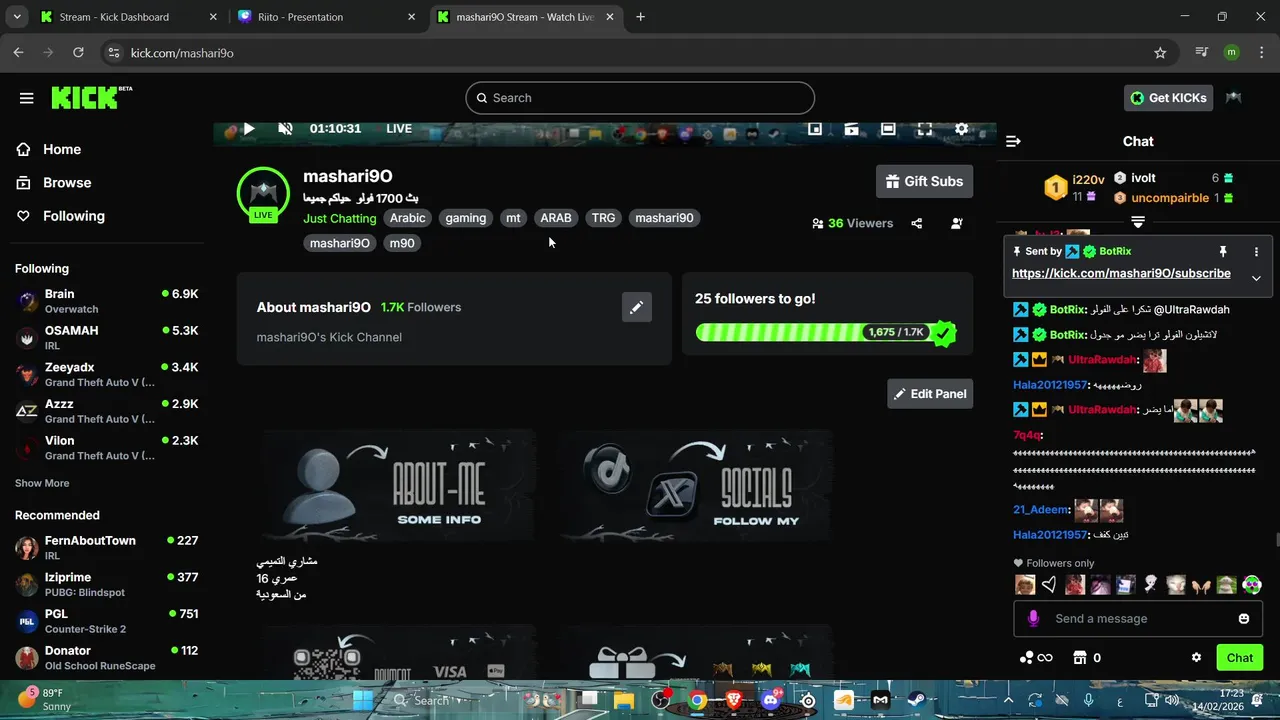Click the follow user icon beside share
The image size is (1280, 720).
tap(957, 224)
